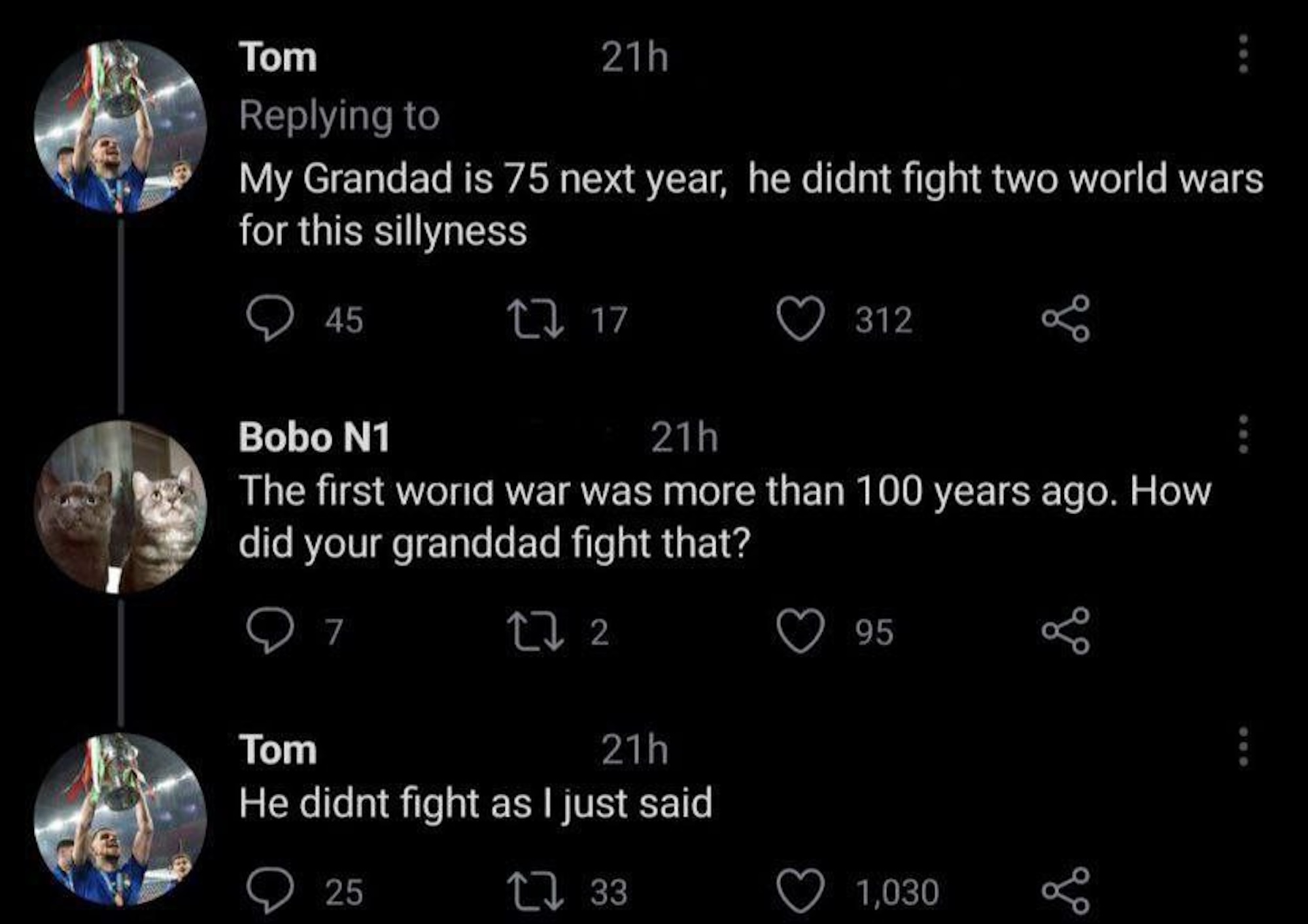Share Tom's 'He didnt fight' tweet

1067,891
